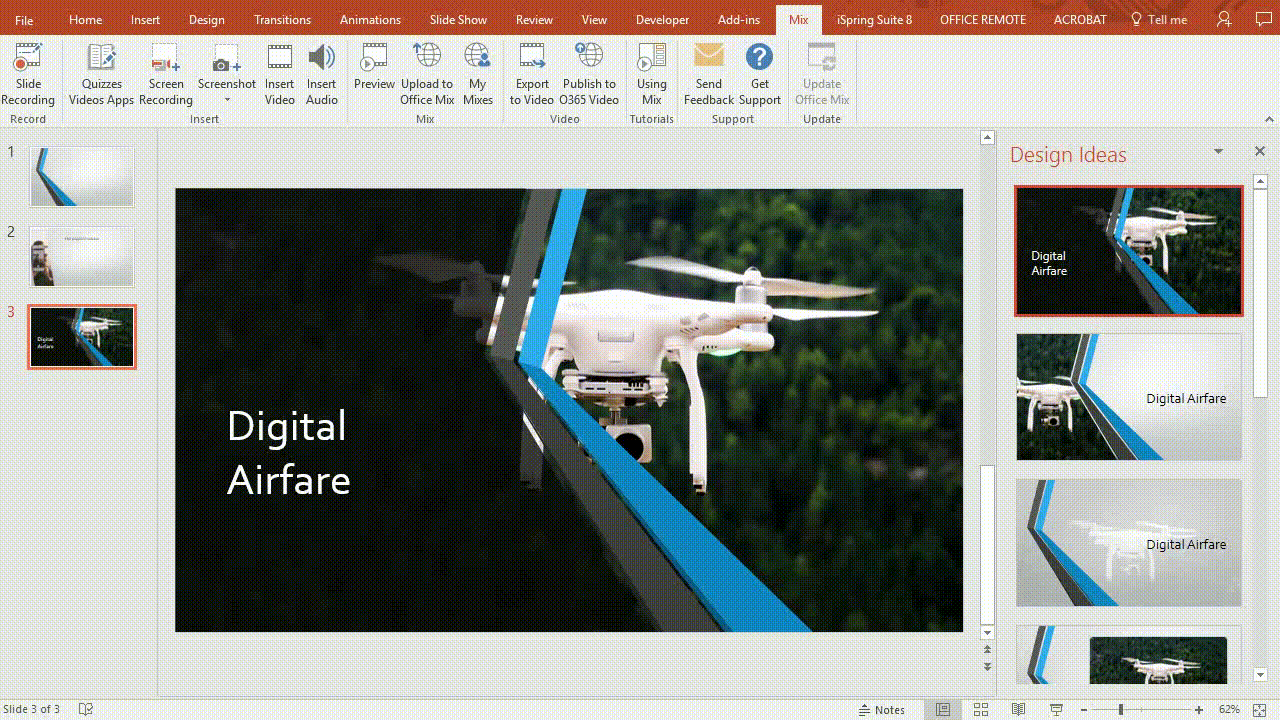Expand the Screenshot dropdown arrow
Image resolution: width=1280 pixels, height=720 pixels.
pos(226,100)
